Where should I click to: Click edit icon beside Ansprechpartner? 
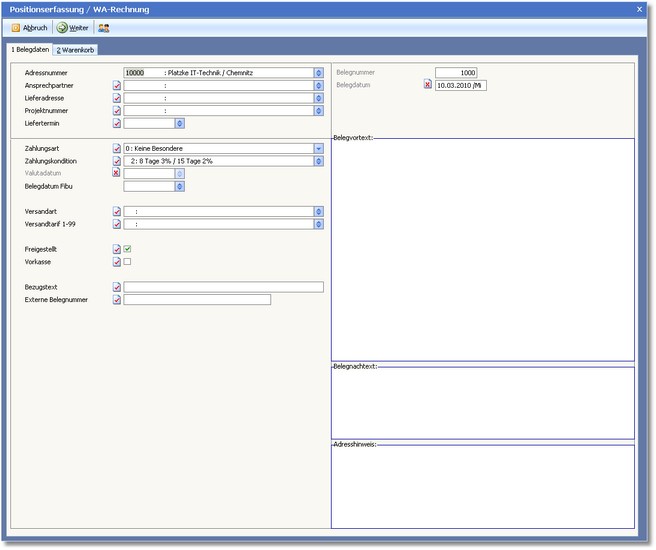coord(117,86)
